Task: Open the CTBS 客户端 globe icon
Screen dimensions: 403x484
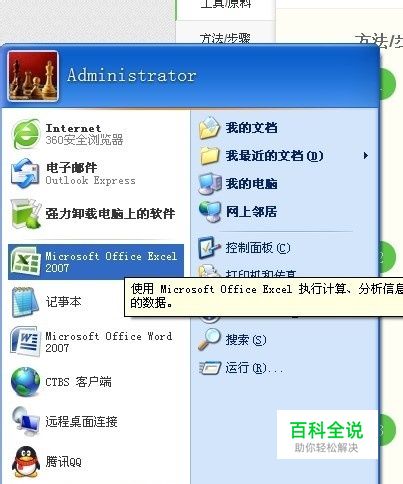Action: [25, 382]
